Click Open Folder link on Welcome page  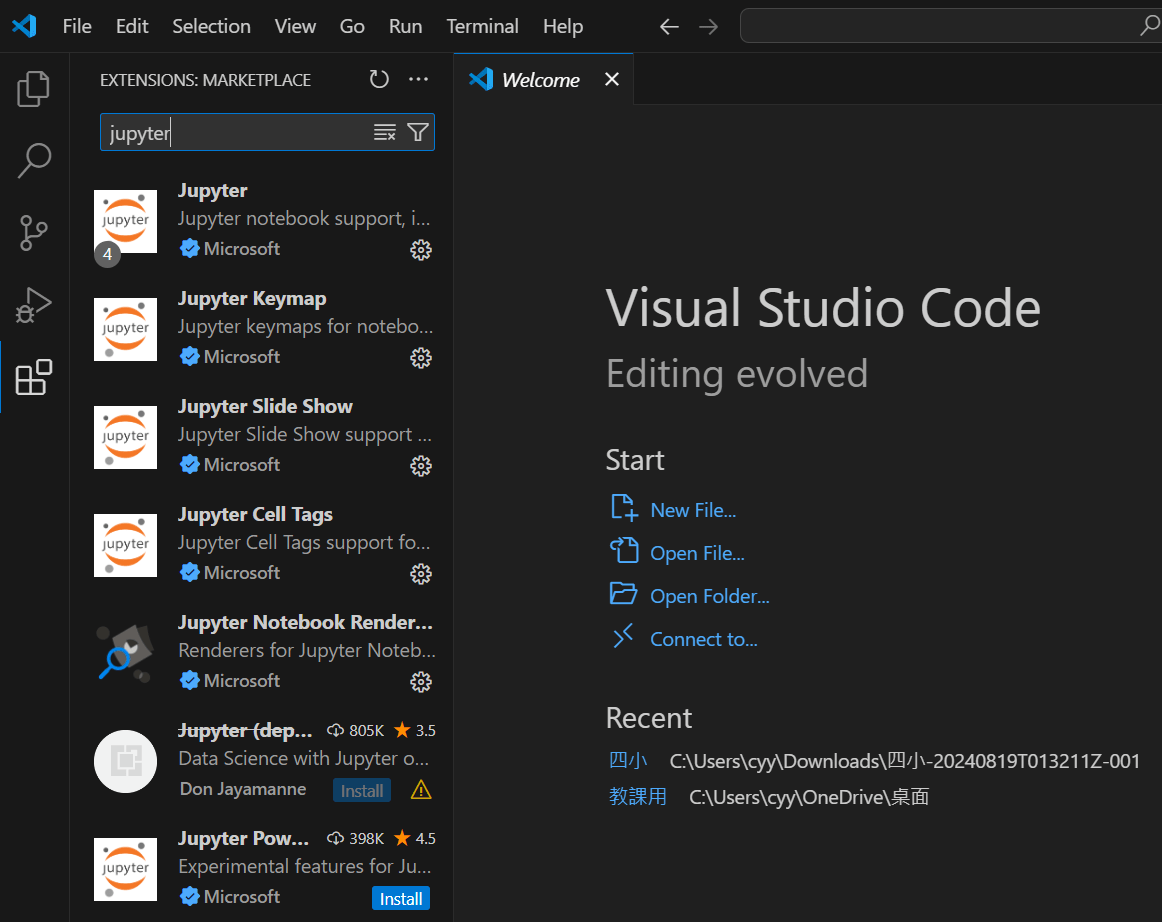[710, 596]
